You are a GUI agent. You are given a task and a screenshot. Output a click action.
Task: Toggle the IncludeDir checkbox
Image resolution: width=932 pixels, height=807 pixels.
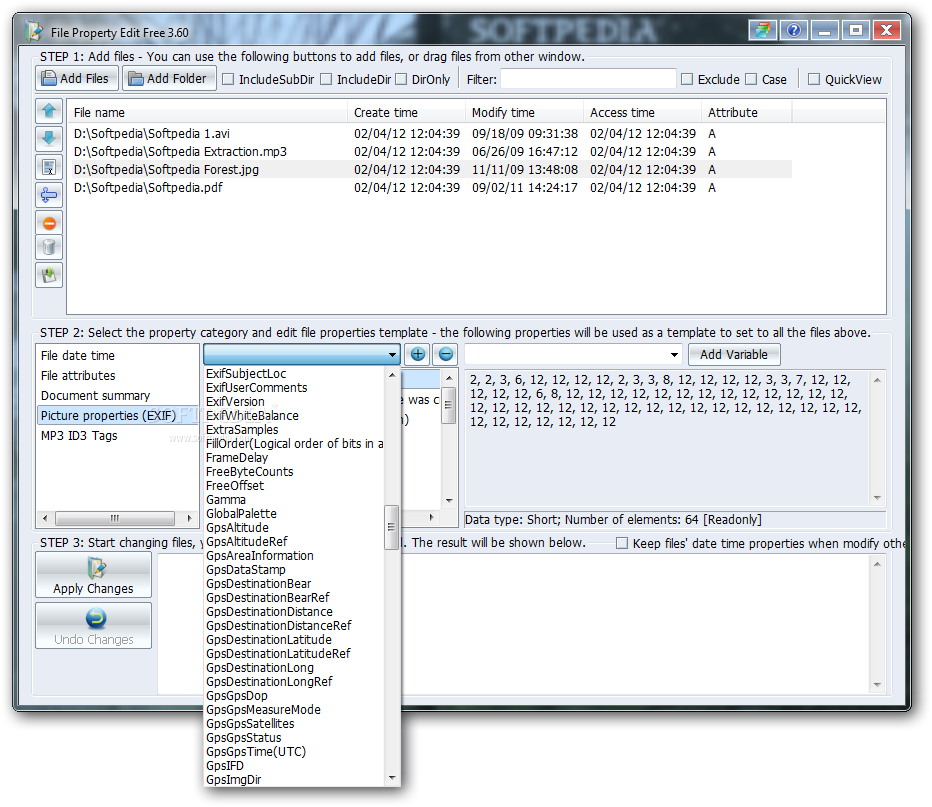tap(326, 79)
